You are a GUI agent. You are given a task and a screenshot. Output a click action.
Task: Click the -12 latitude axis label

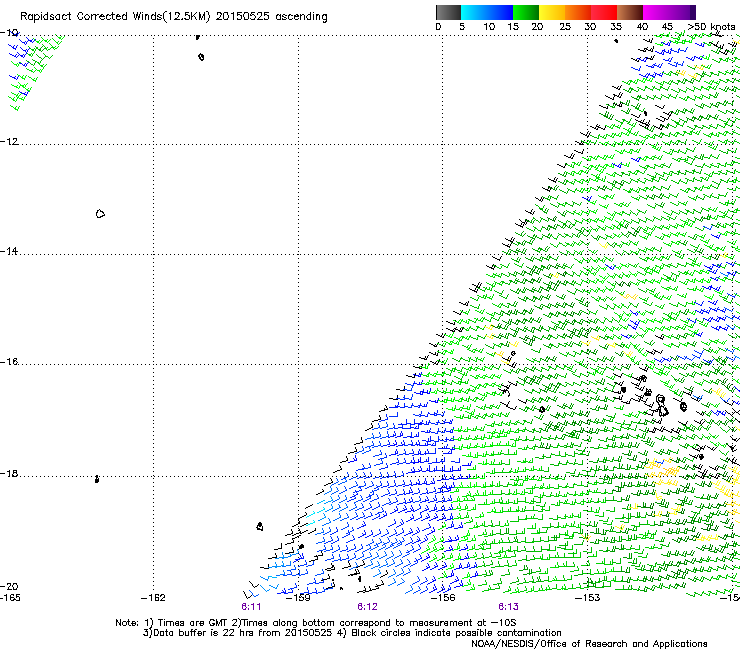coord(9,142)
